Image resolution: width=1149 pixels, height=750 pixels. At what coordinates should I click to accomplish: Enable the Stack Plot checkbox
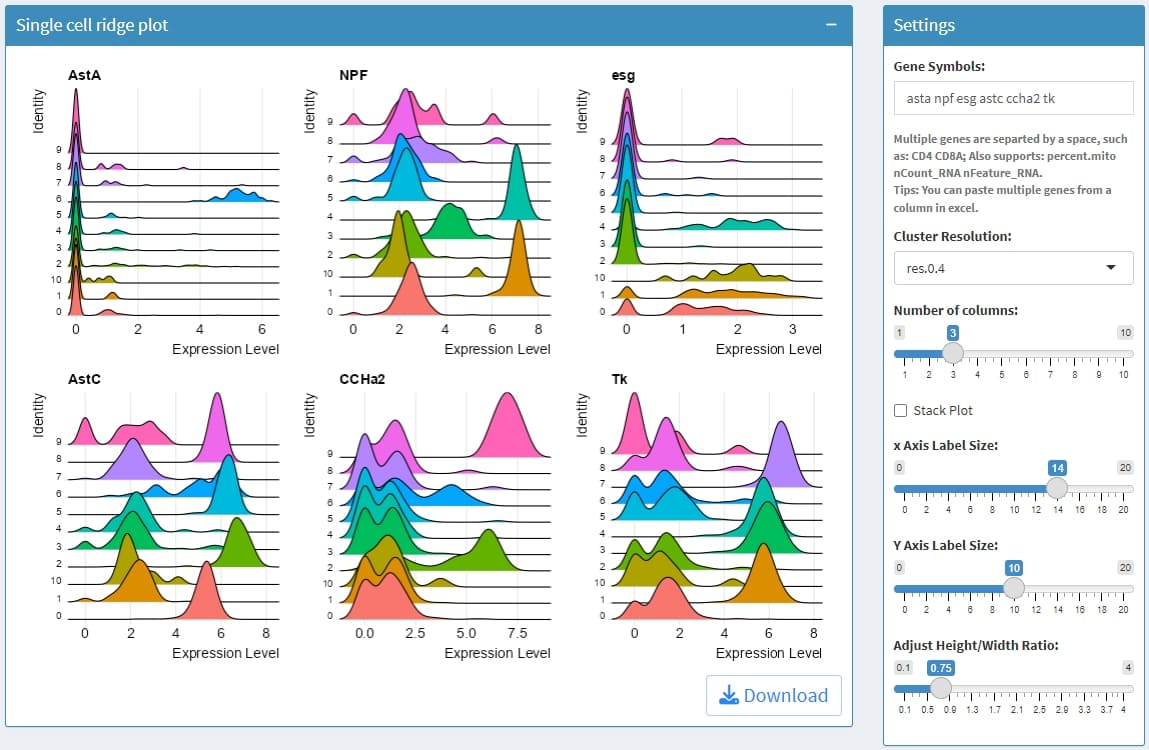click(x=901, y=410)
